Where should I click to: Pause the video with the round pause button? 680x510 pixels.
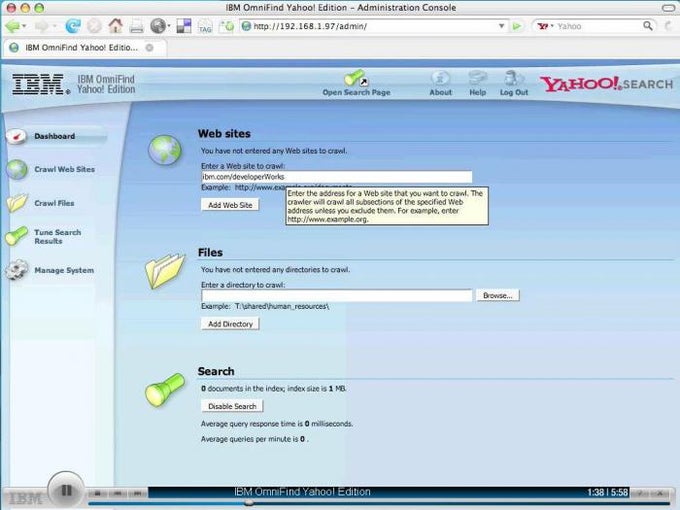(66, 490)
